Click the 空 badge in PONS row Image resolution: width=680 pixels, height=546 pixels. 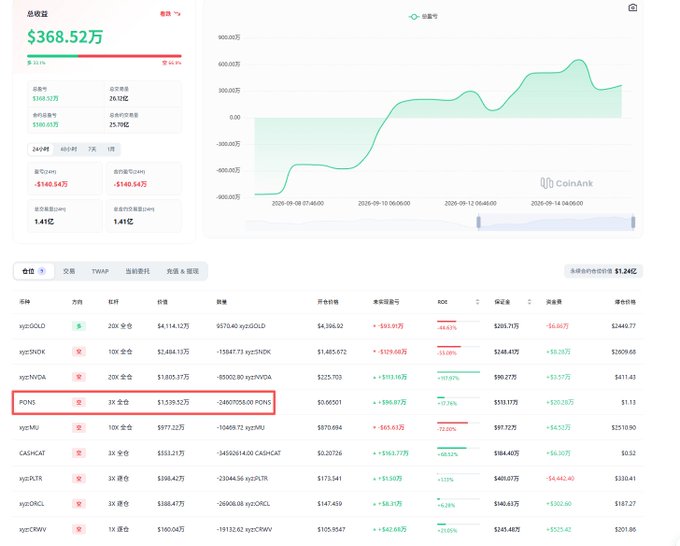point(79,402)
